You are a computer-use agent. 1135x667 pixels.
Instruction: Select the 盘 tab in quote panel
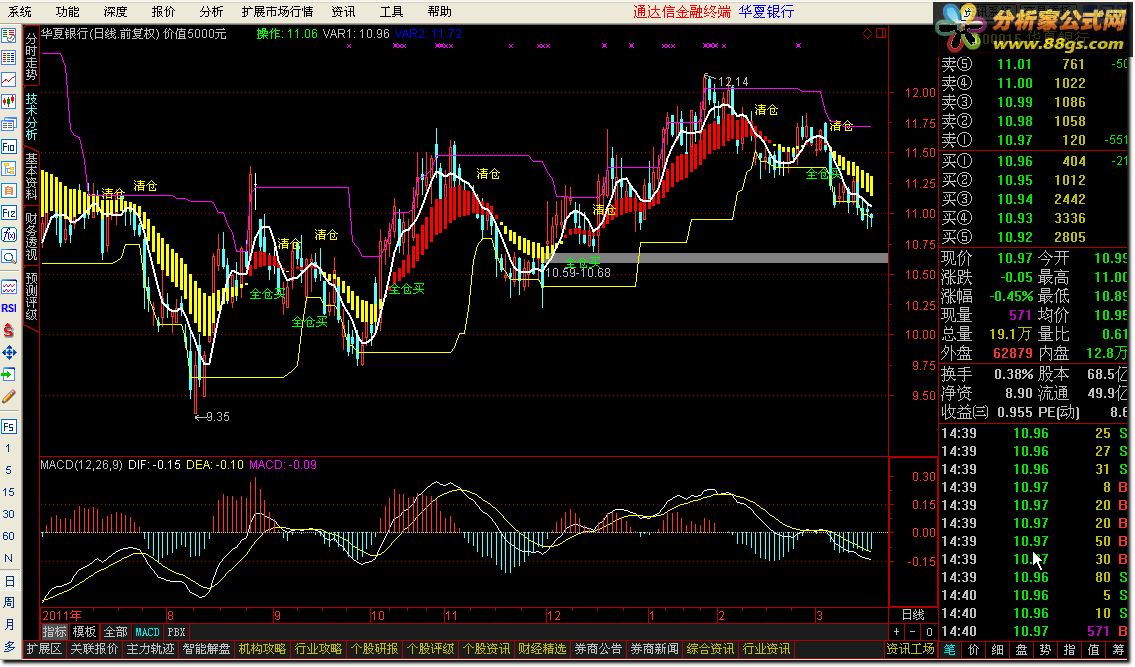1021,650
